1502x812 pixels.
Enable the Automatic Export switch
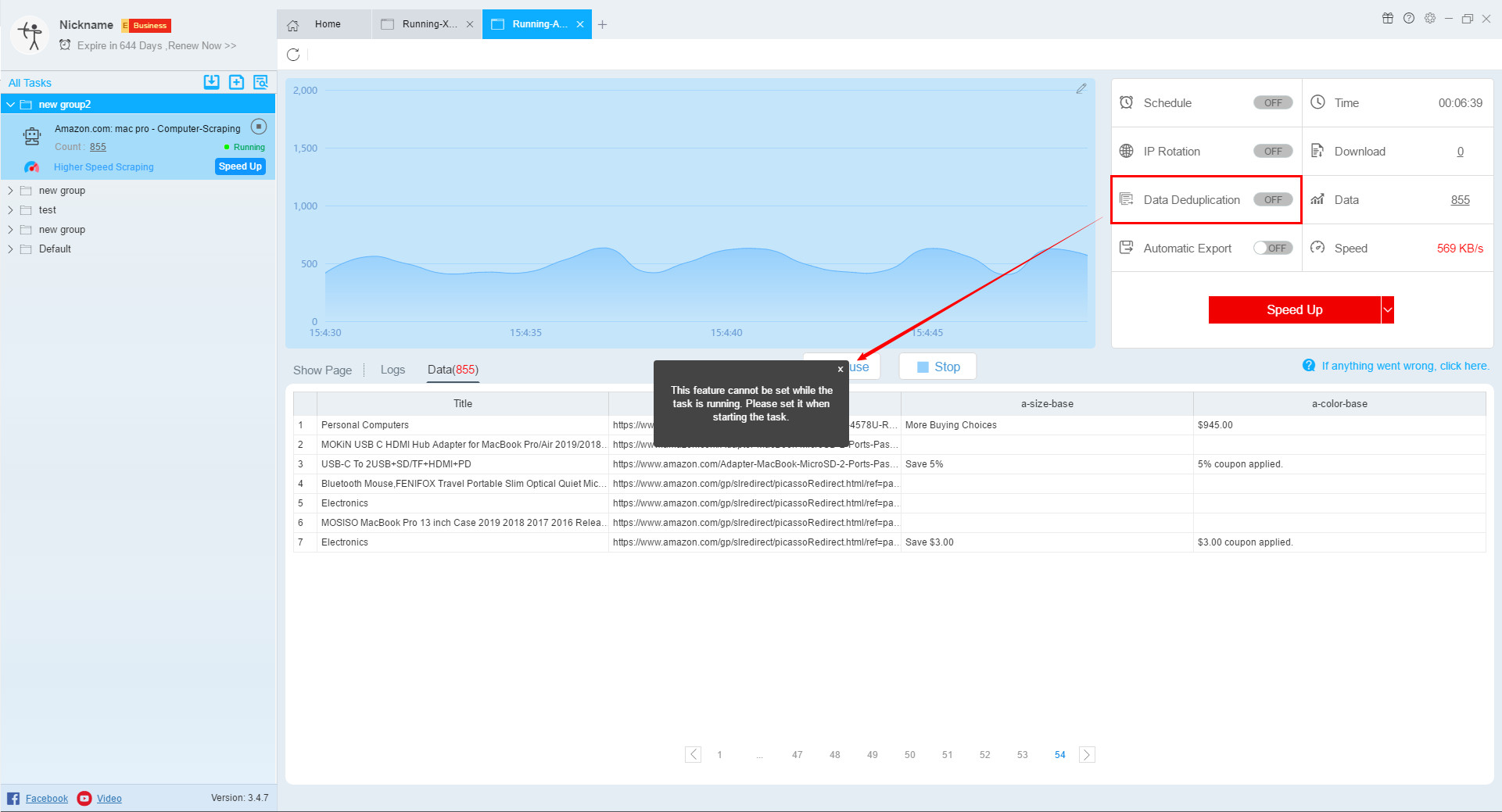(1272, 248)
